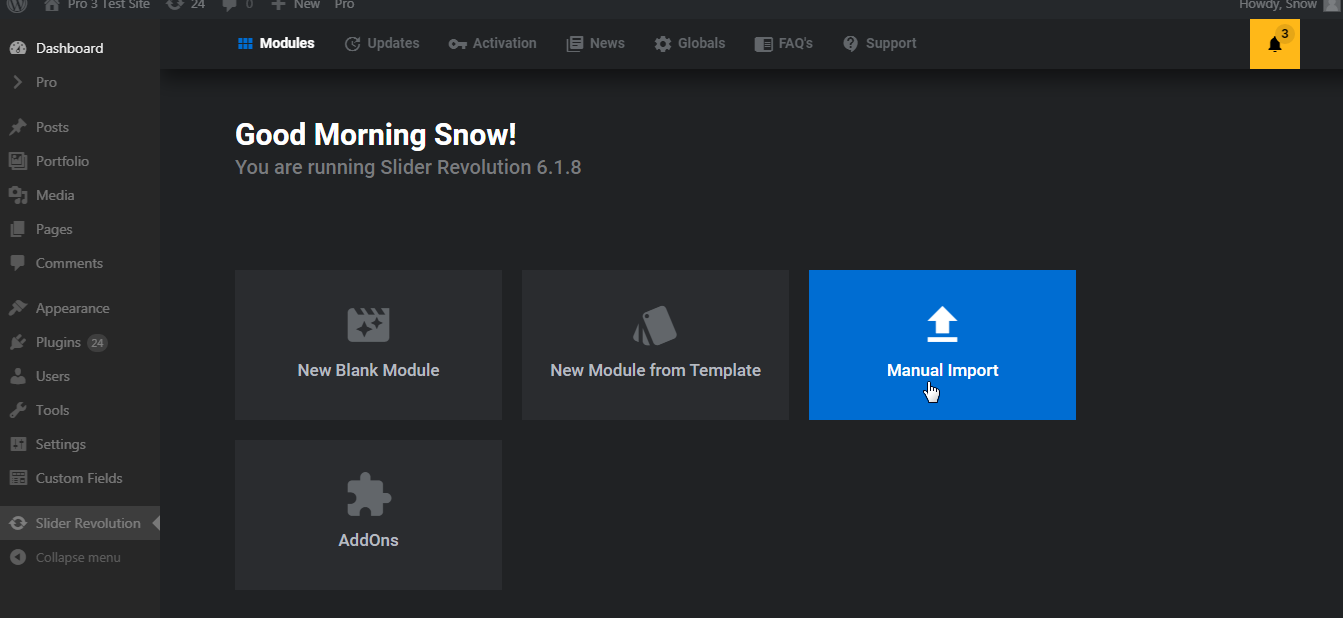Click the Activation key icon
1343x618 pixels.
pyautogui.click(x=458, y=44)
